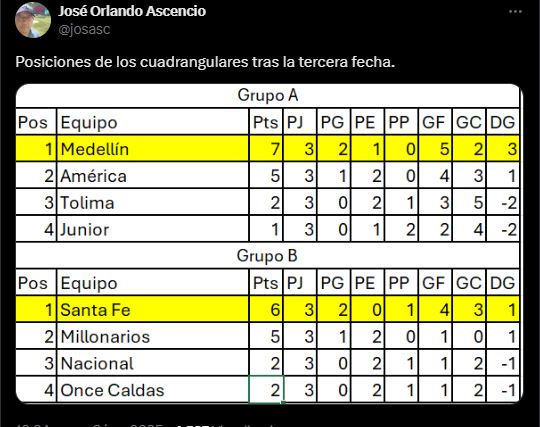Click the tweet text about cuadrangulares

click(205, 62)
